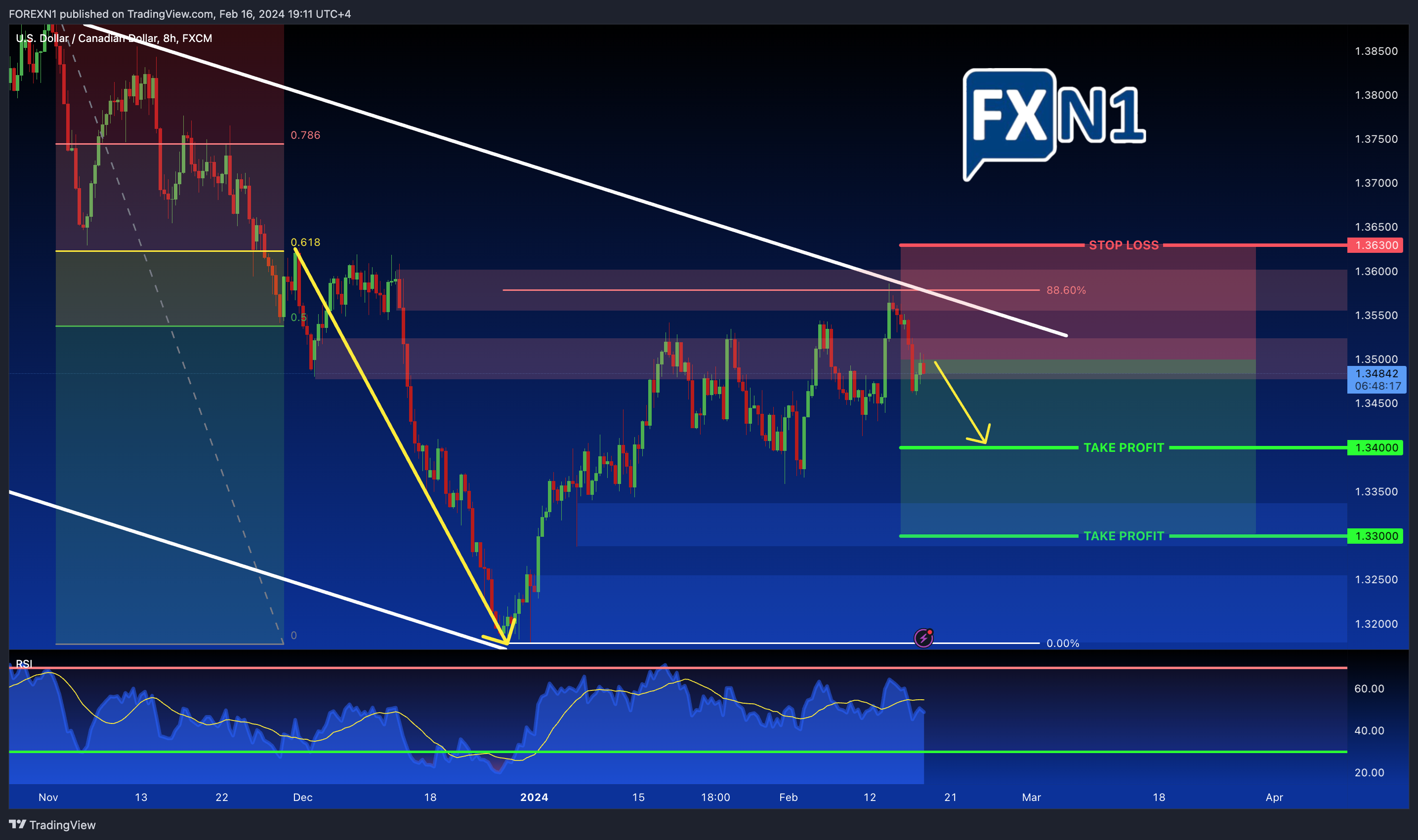
Task: Click the 0.00% retracement label
Action: [x=1062, y=643]
